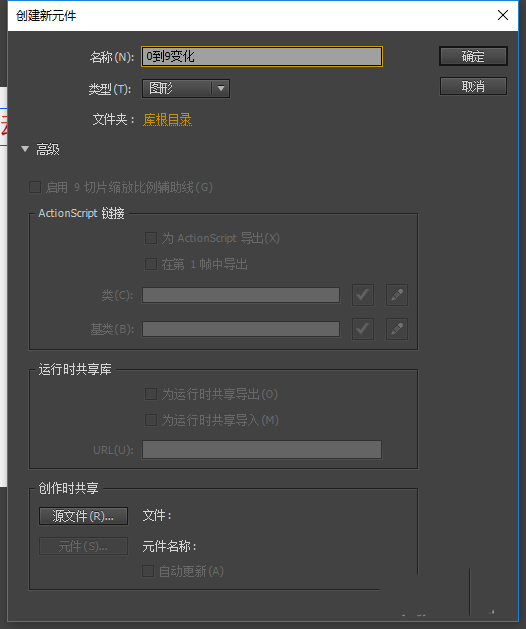
Task: Click the checkmark icon beside 基类(B) field
Action: [363, 329]
